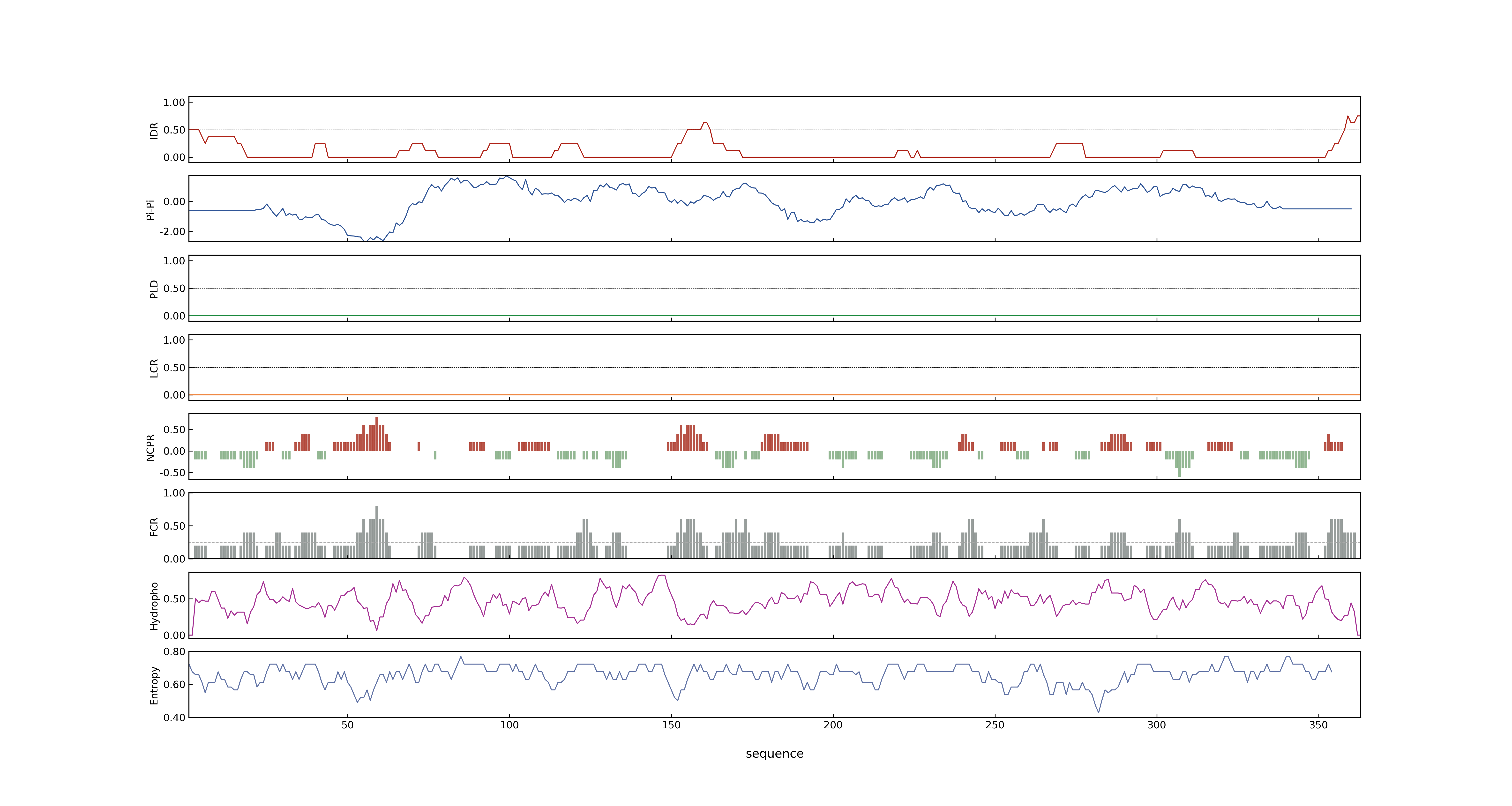Click the 1.00 tick on the FCR axis
The height and width of the screenshot is (806, 1512).
coord(174,493)
